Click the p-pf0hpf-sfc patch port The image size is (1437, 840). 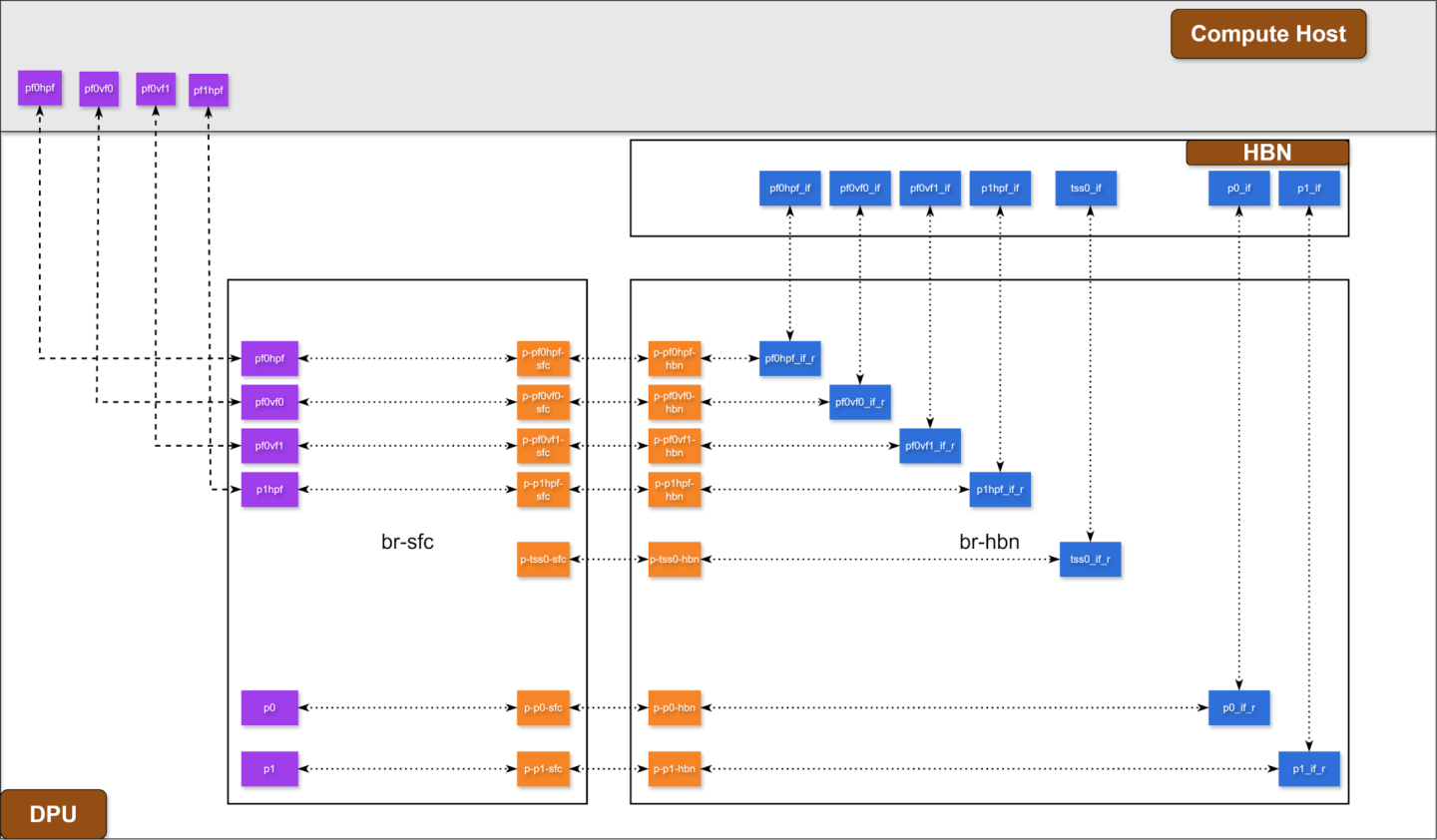pyautogui.click(x=543, y=358)
